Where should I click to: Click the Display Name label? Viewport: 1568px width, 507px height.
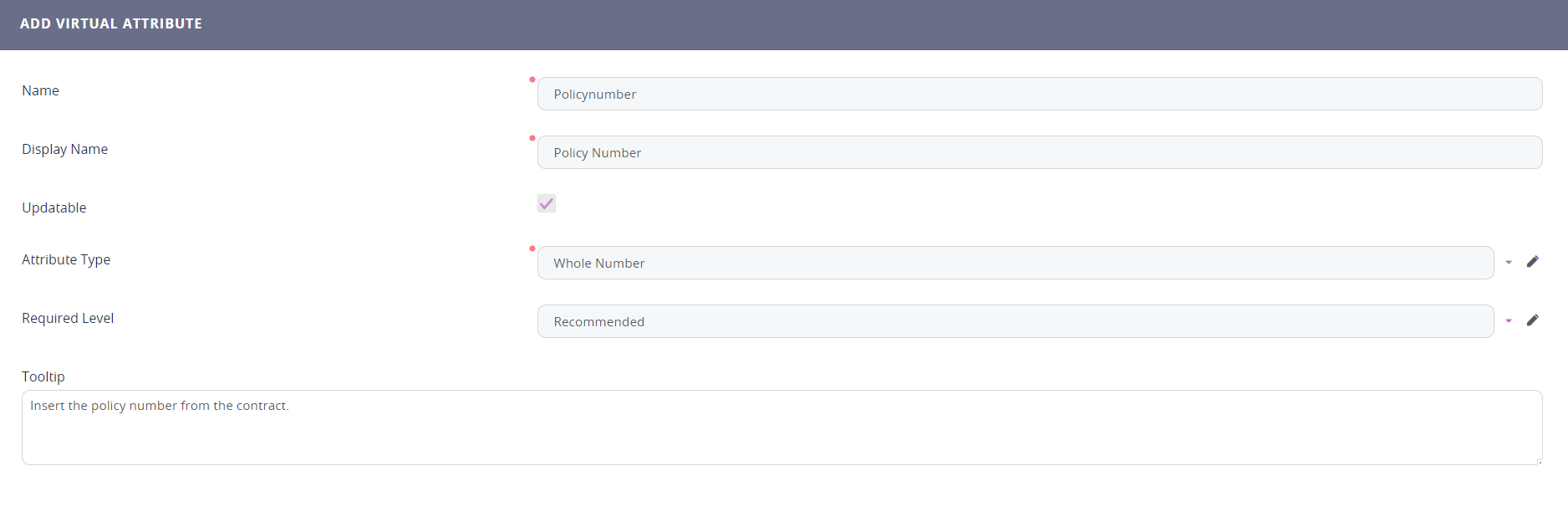(65, 149)
